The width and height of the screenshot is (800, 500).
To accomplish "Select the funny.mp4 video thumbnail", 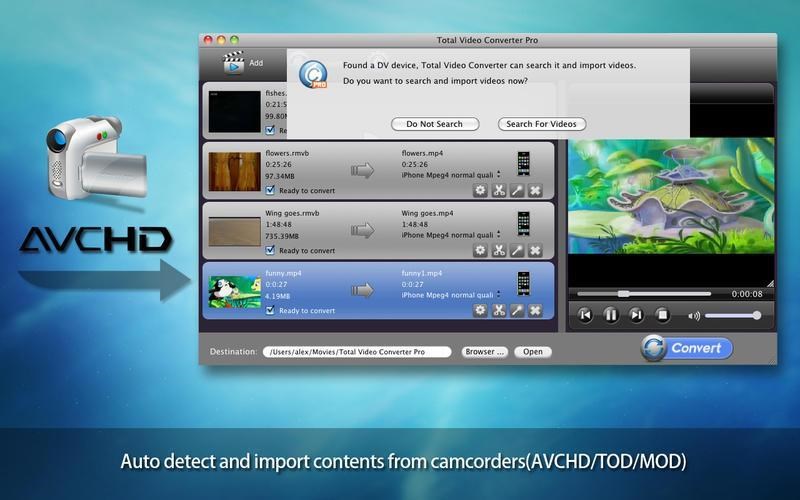I will click(235, 292).
